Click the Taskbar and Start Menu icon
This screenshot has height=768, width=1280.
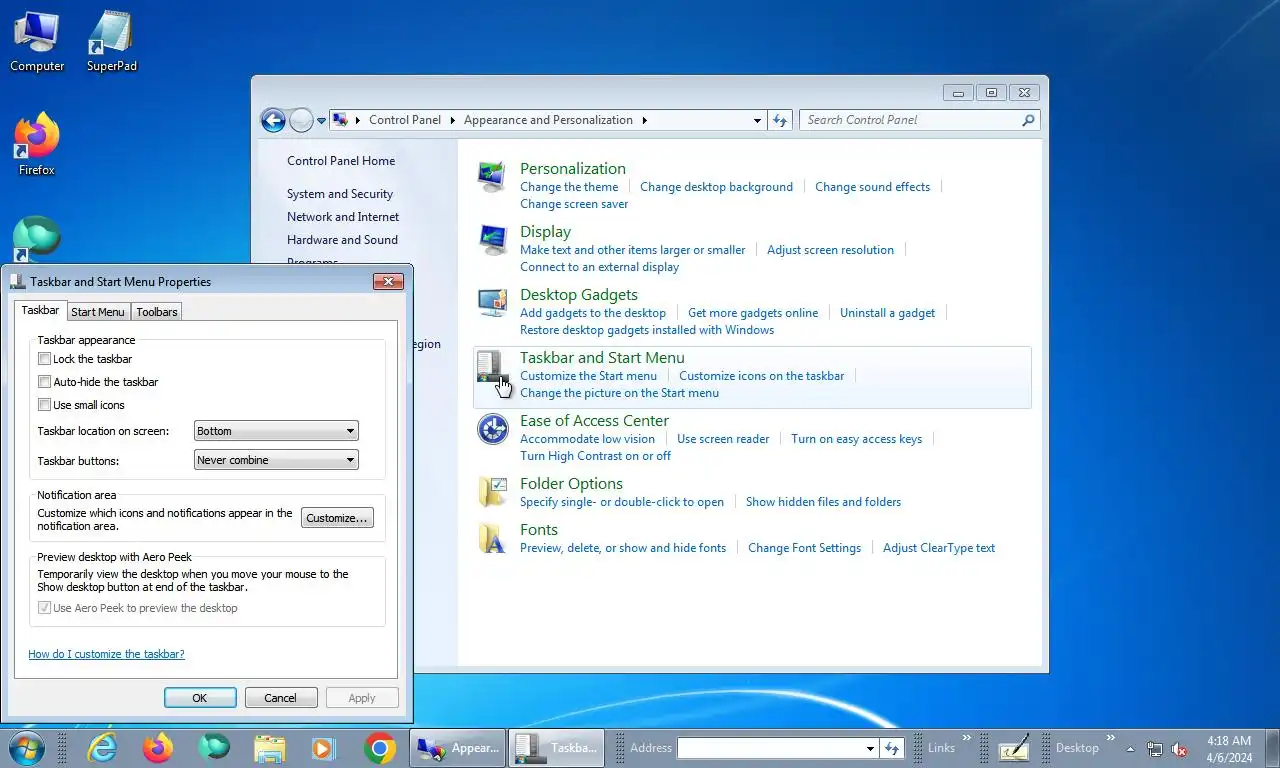tap(492, 366)
